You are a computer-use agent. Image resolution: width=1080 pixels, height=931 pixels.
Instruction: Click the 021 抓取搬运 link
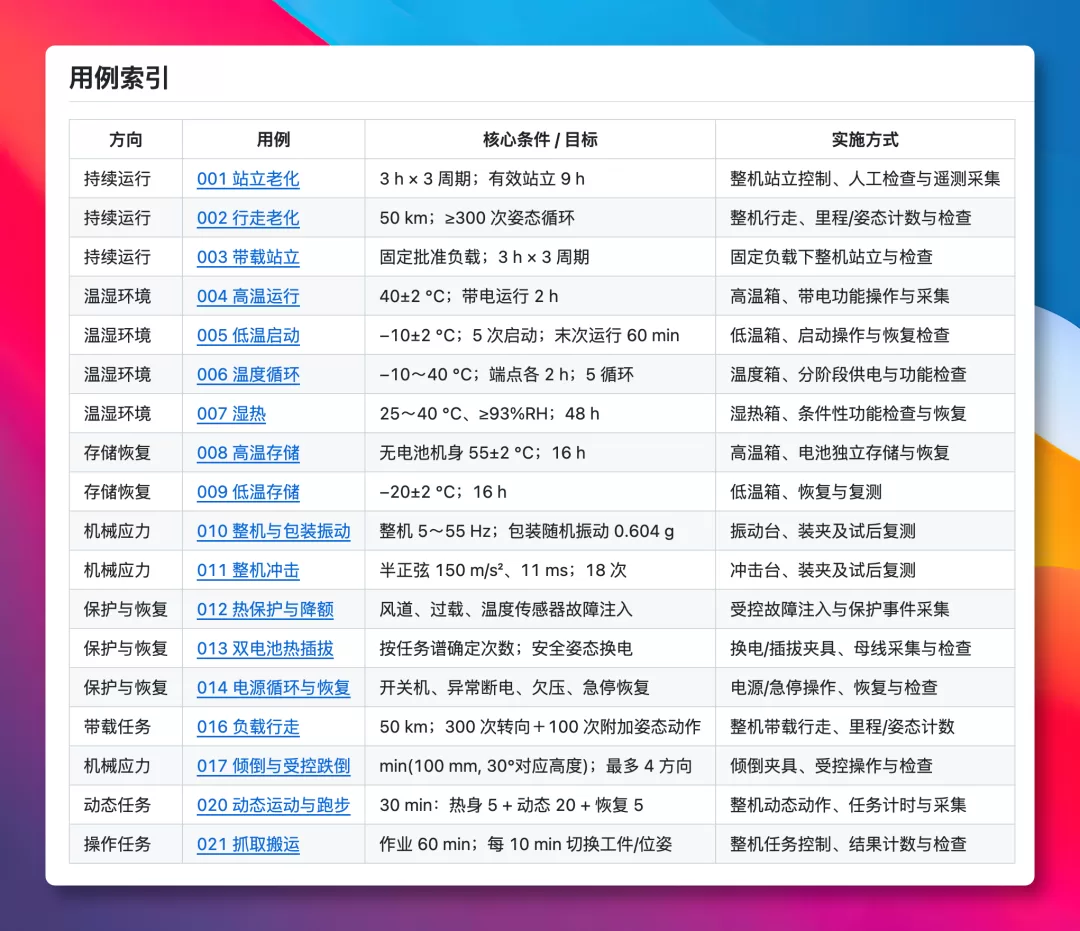248,845
